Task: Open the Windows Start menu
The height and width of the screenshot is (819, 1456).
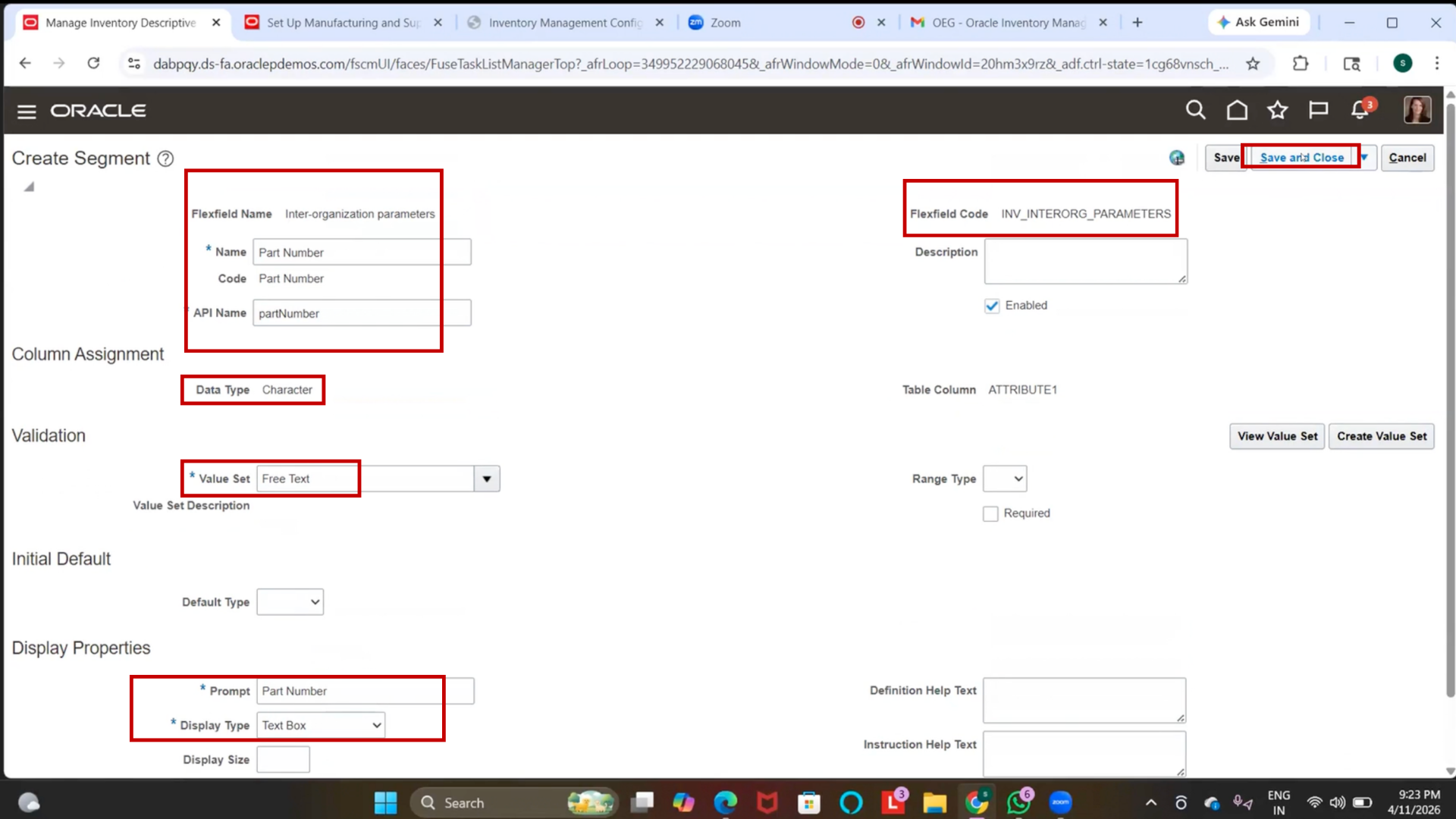Action: [x=385, y=802]
